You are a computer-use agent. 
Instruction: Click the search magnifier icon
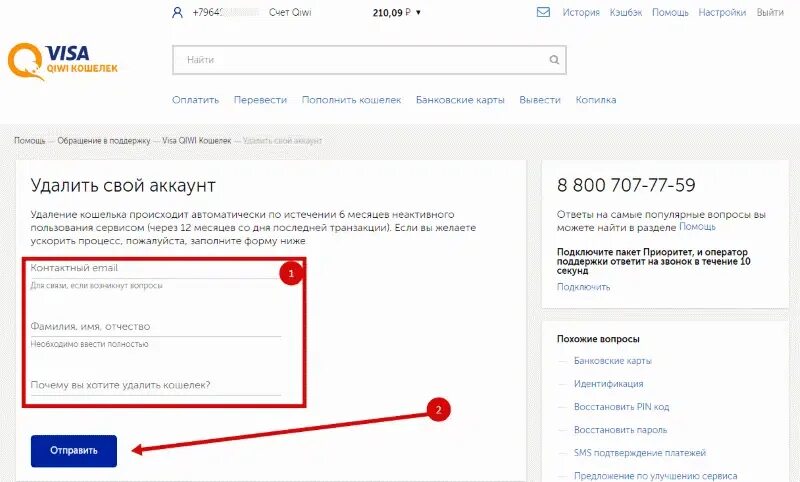point(554,60)
